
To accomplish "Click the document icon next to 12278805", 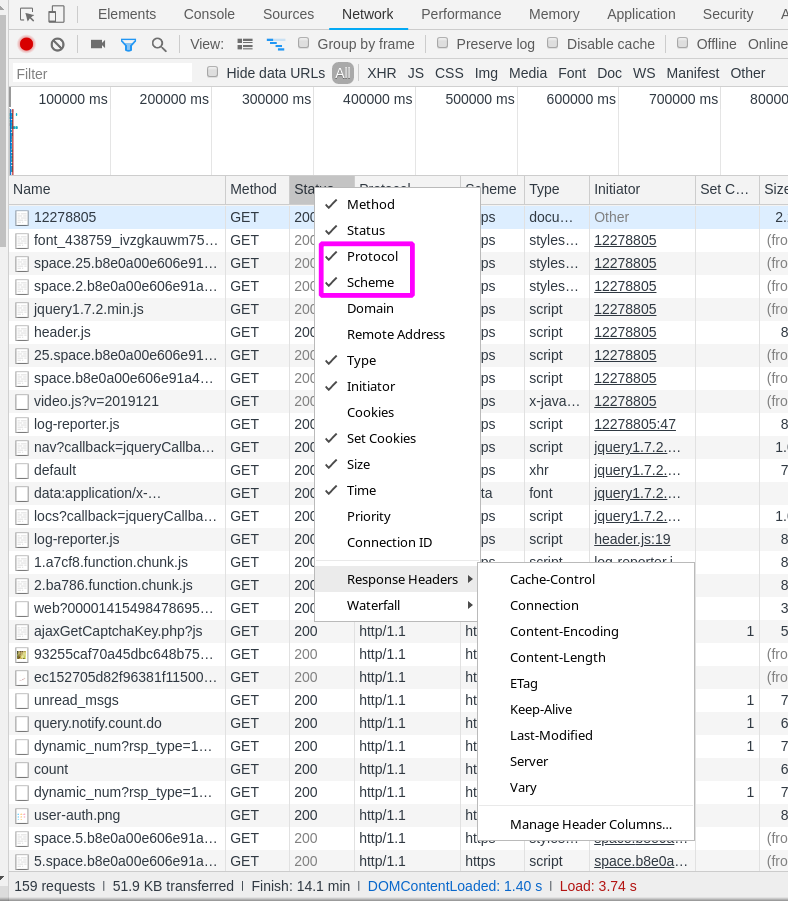I will point(22,218).
